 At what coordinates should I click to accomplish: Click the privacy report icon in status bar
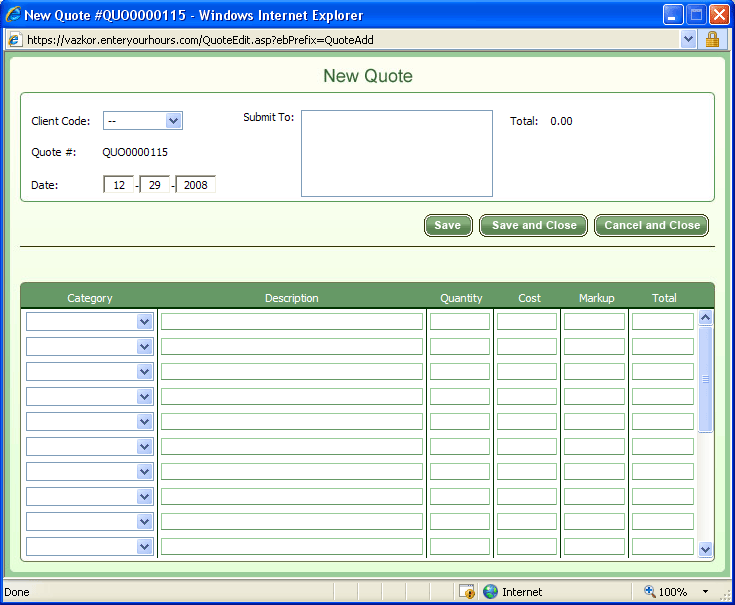467,591
